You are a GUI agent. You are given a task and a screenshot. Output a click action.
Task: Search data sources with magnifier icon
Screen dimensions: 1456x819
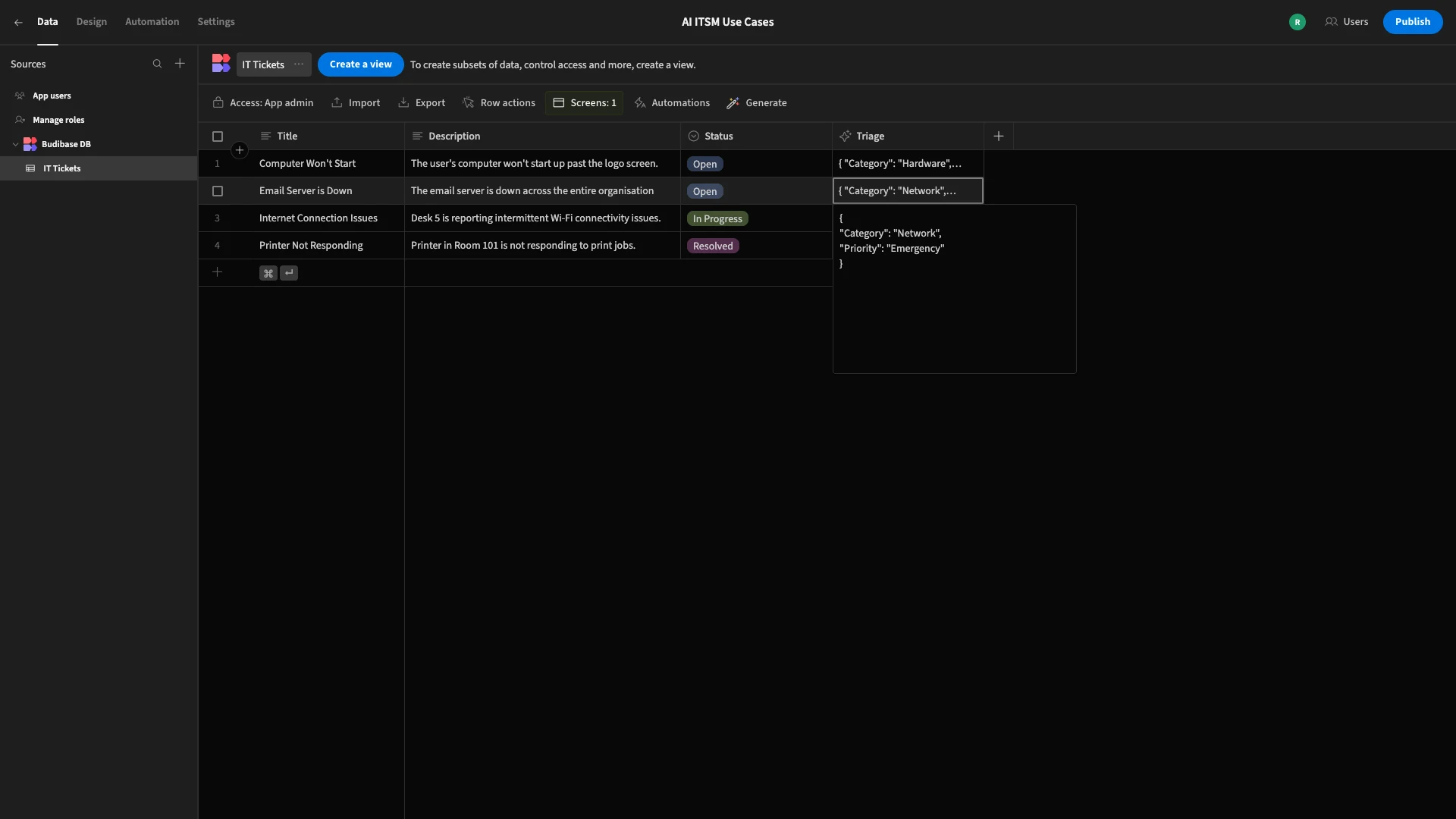157,64
